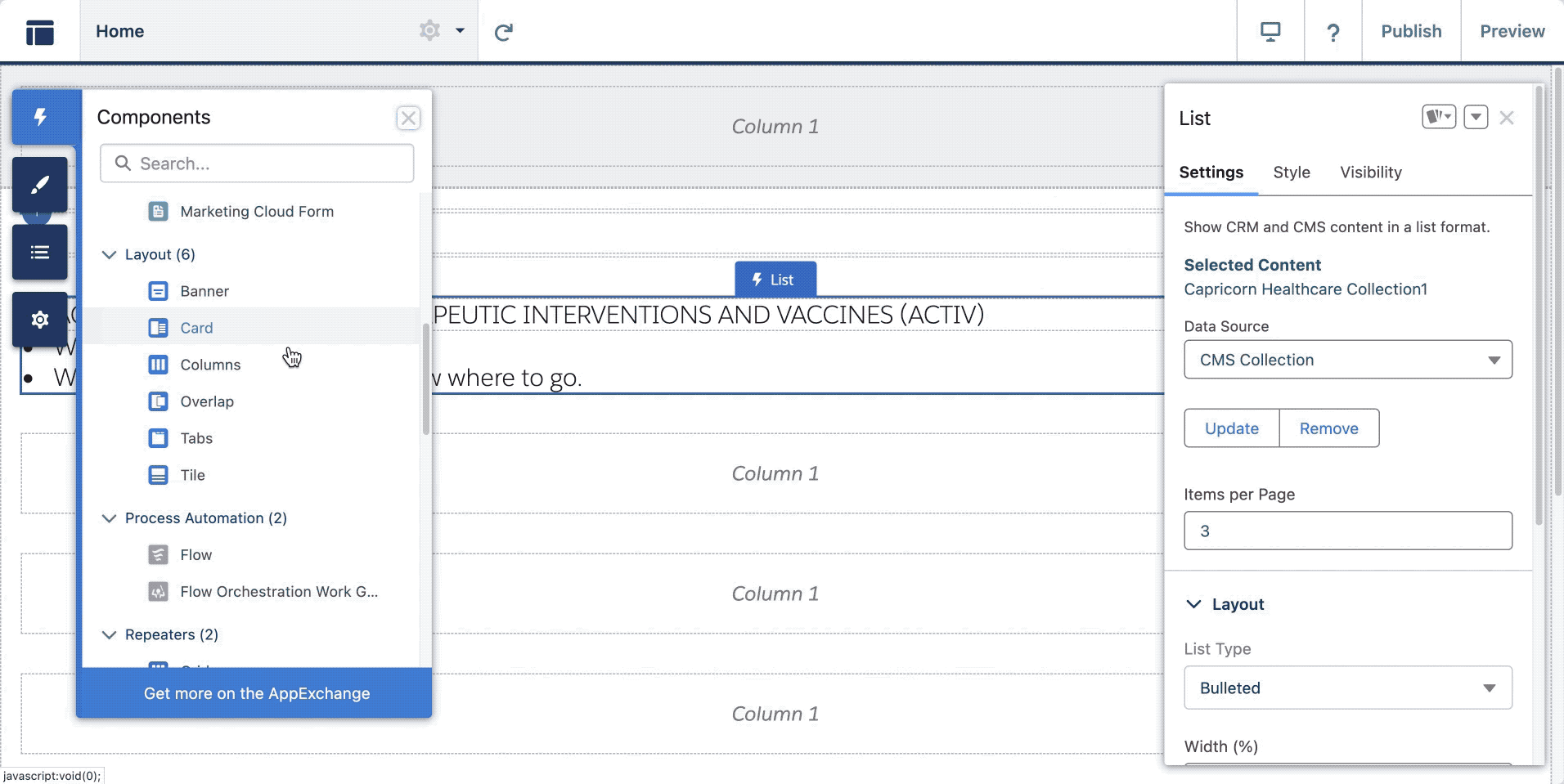The width and height of the screenshot is (1564, 784).
Task: Open the List panel docking position menu
Action: point(1439,118)
